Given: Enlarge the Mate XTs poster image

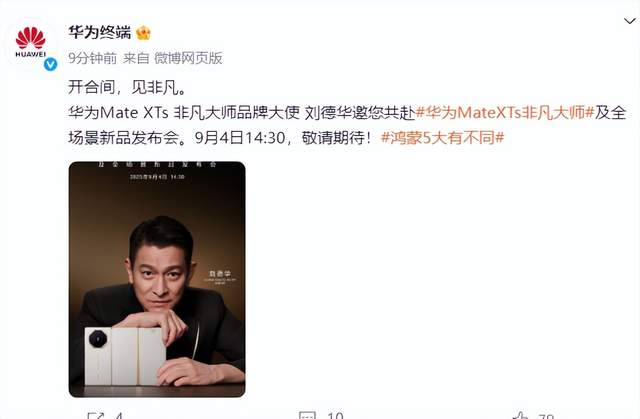Looking at the screenshot, I should [x=157, y=279].
